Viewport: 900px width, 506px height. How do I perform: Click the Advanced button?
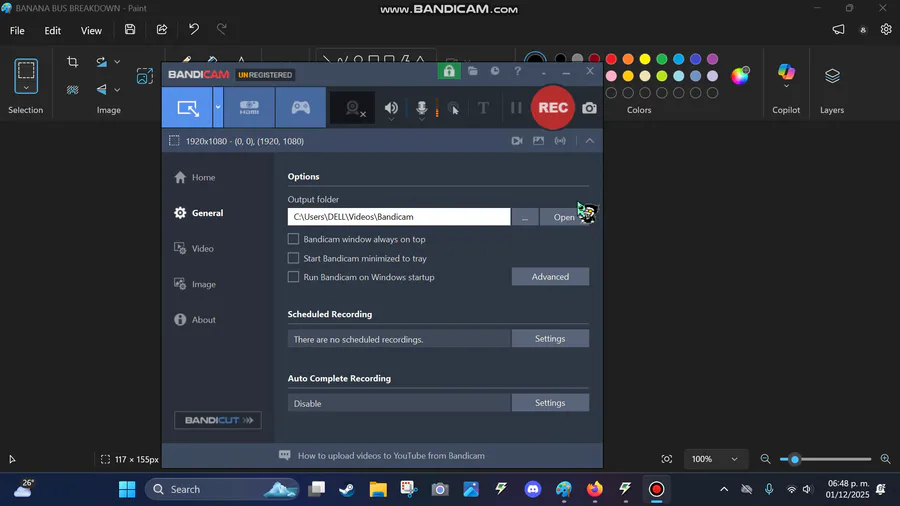point(550,277)
